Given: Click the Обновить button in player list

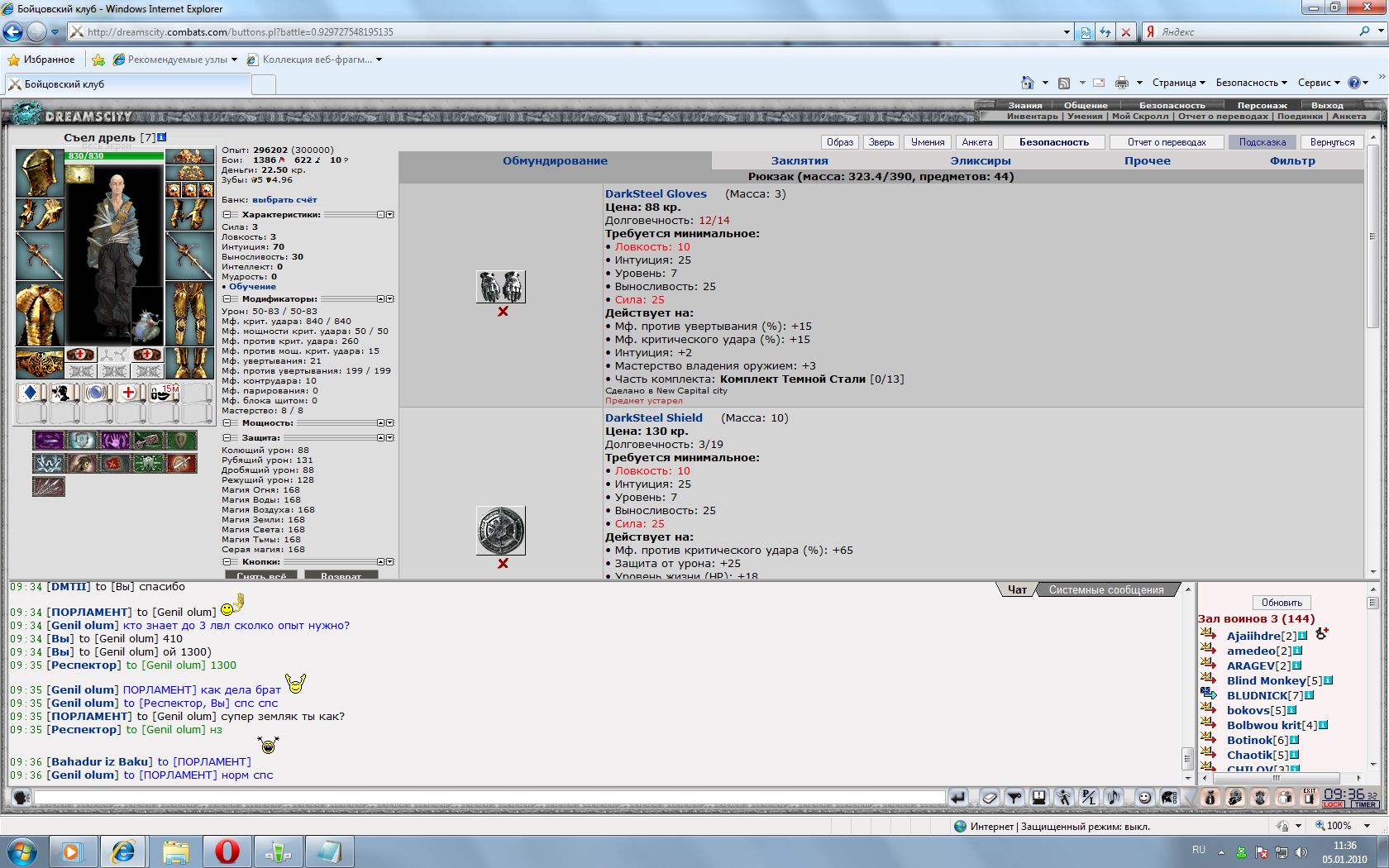Looking at the screenshot, I should pos(1282,603).
